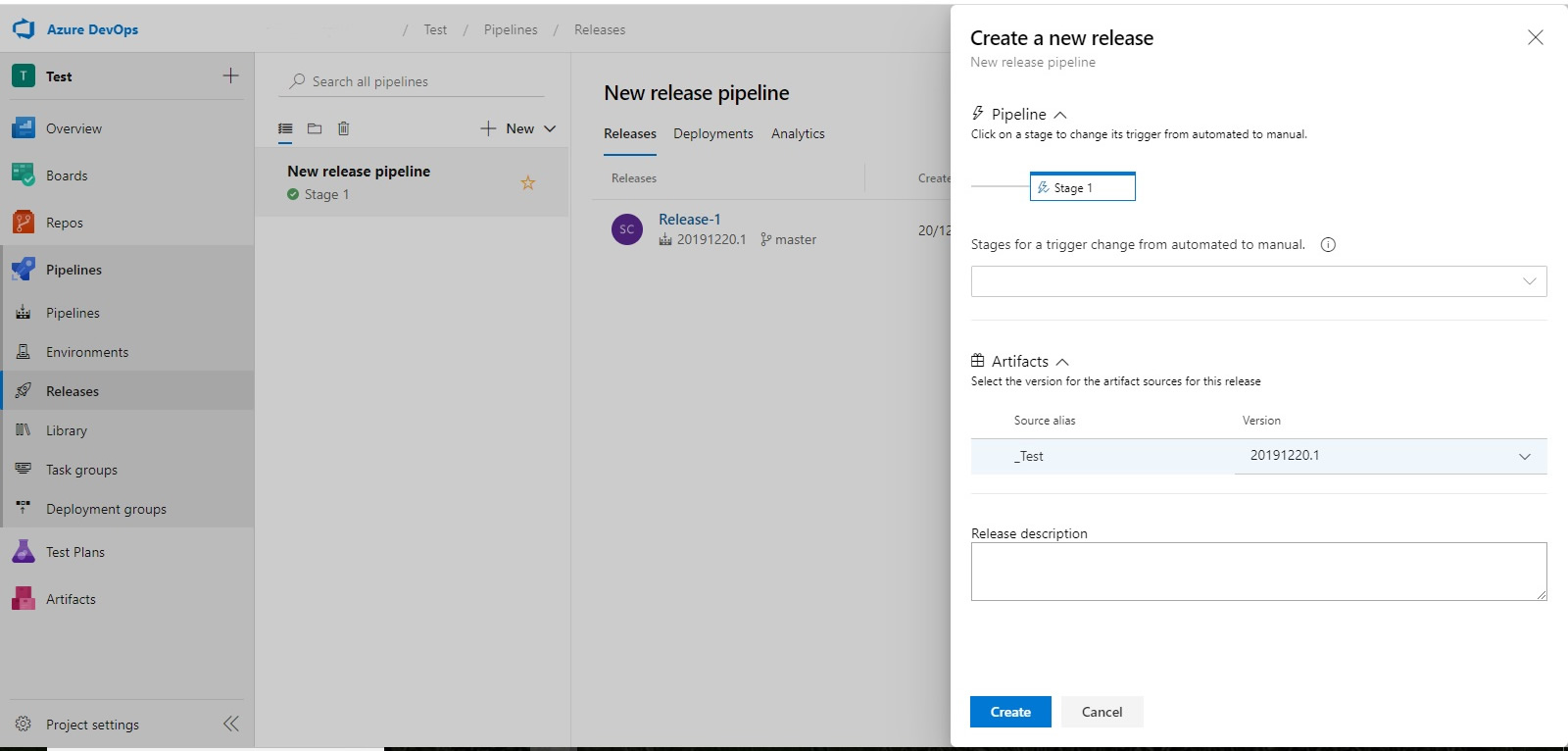The width and height of the screenshot is (1568, 751).
Task: Open the Environments page
Action: 87,352
